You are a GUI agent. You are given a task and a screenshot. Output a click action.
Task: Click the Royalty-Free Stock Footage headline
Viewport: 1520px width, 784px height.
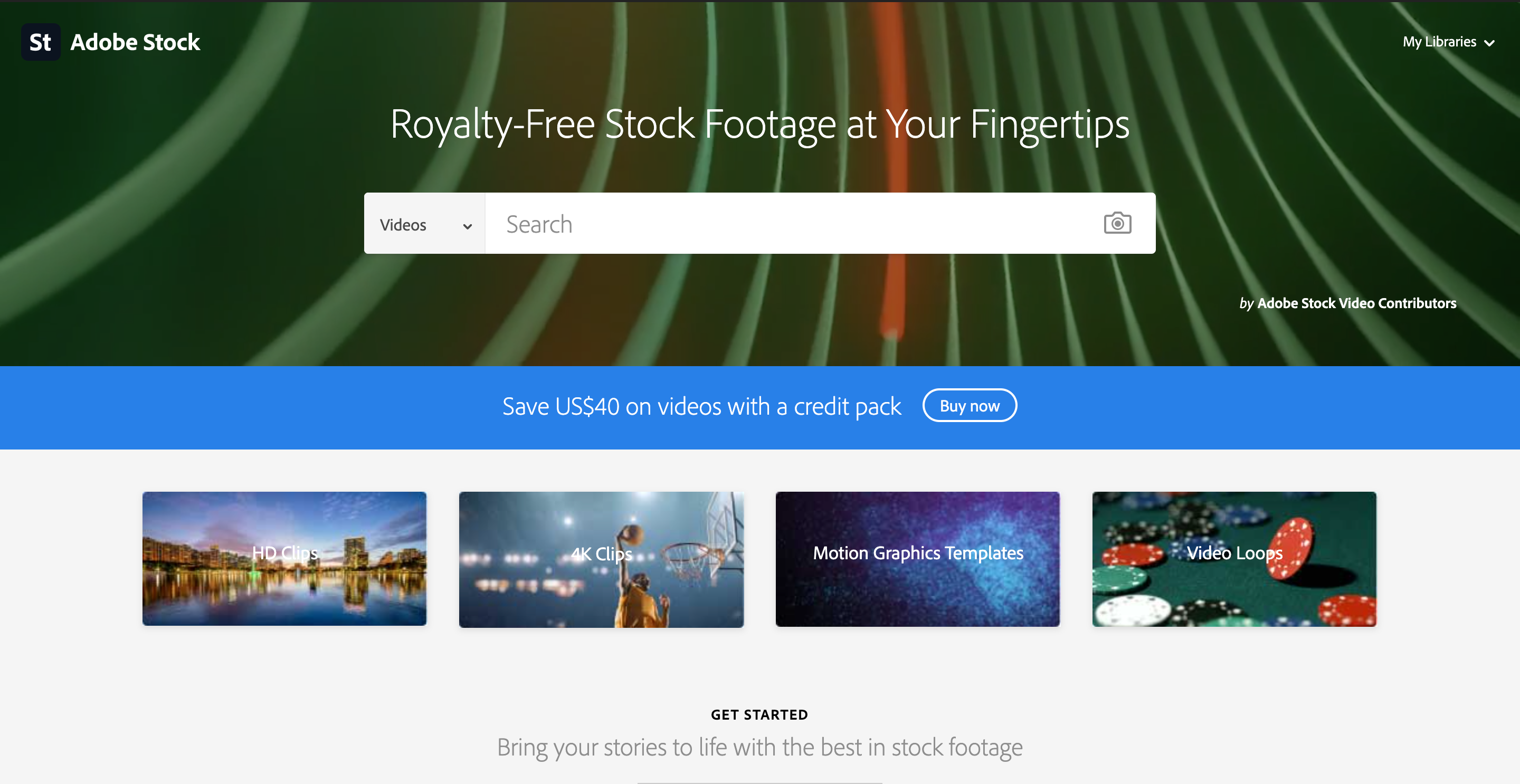coord(760,125)
